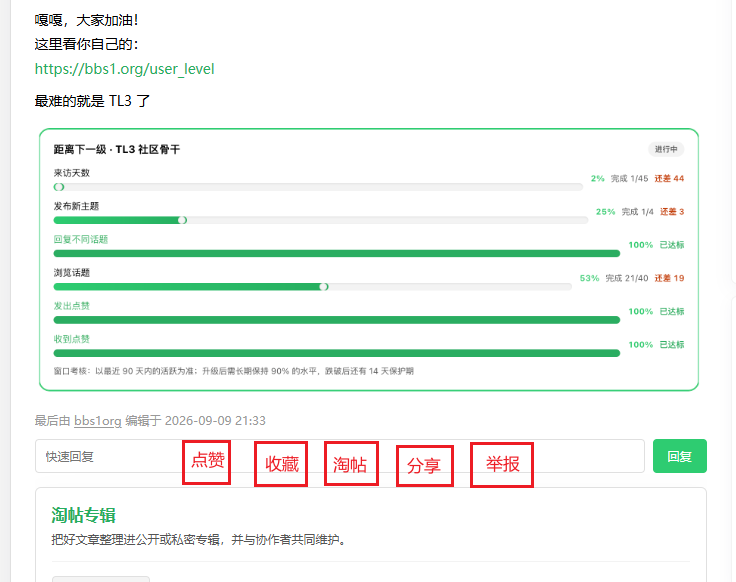
Task: Click 已达标 in the 发出点赞 row
Action: (x=672, y=312)
